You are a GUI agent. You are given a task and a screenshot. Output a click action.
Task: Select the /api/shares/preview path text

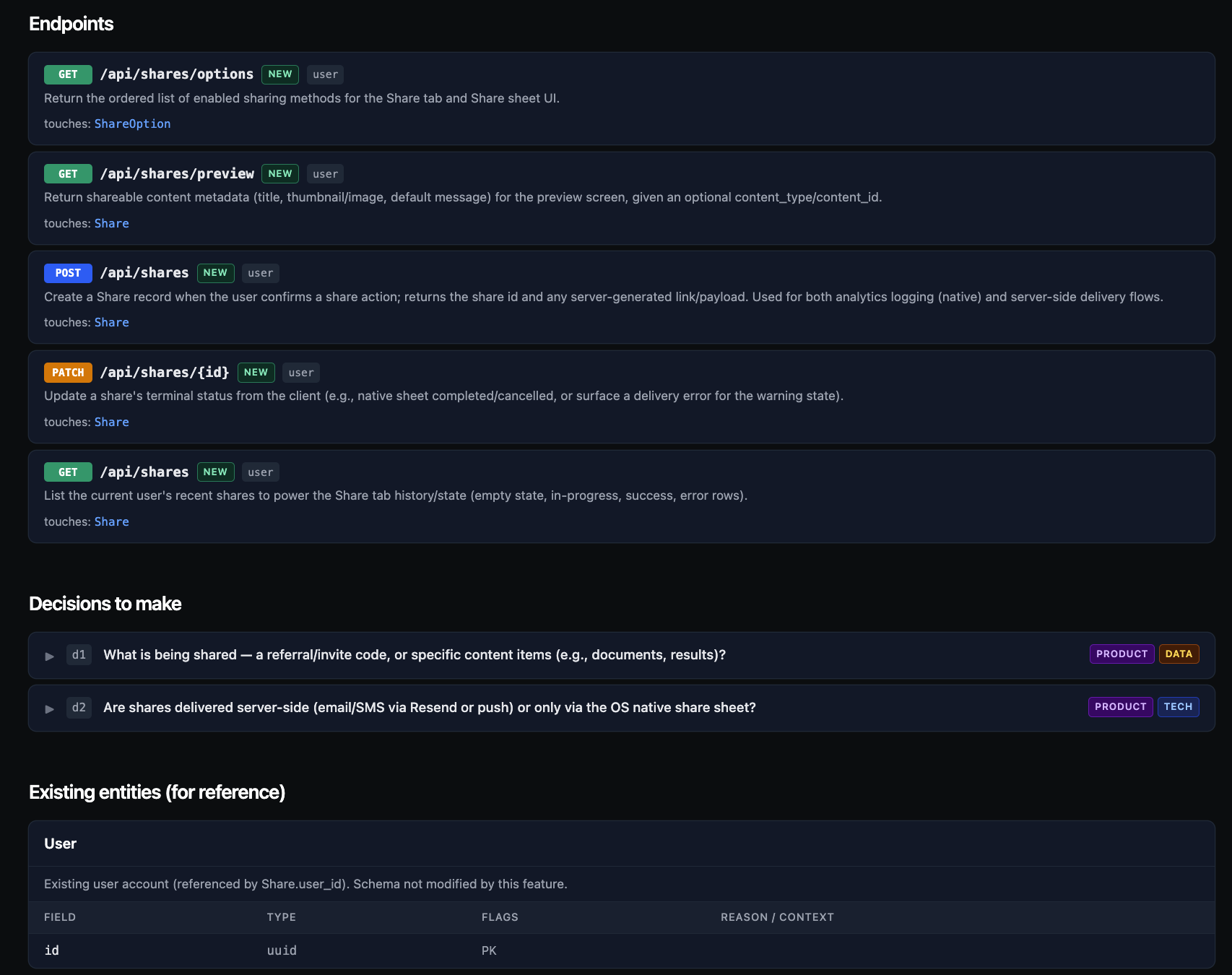[177, 173]
